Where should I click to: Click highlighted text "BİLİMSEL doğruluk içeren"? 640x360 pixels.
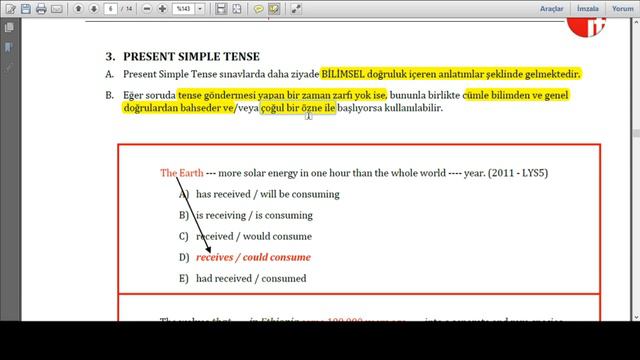(379, 74)
